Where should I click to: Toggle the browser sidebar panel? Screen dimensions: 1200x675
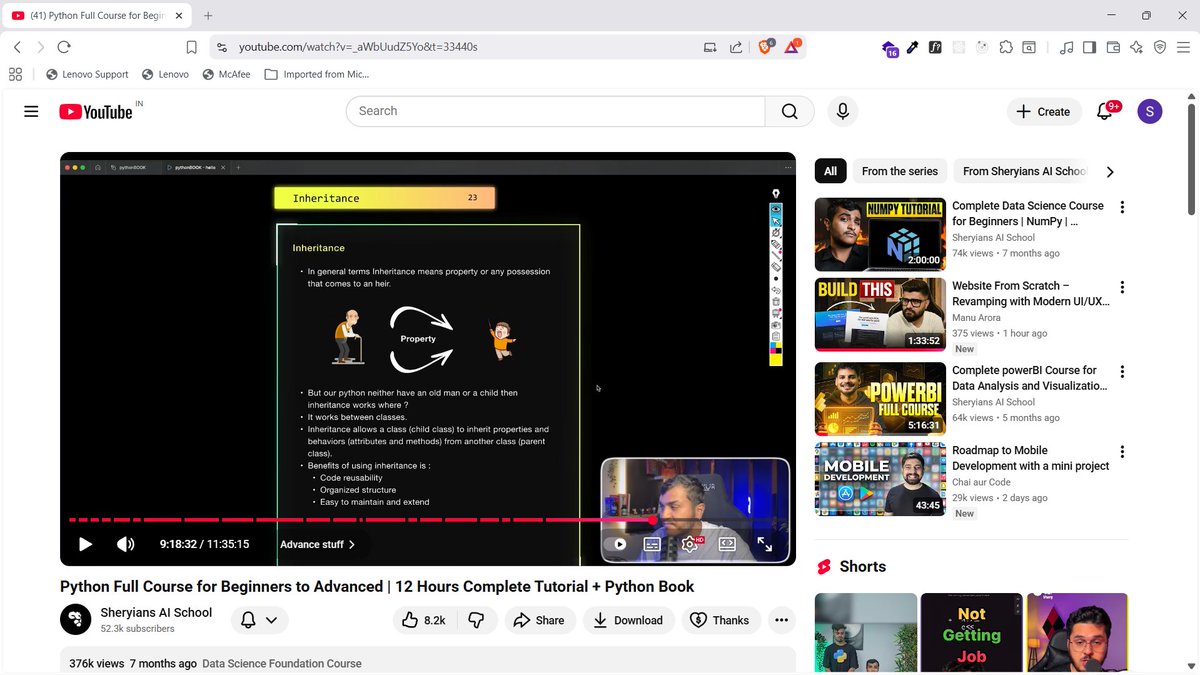pos(1089,47)
